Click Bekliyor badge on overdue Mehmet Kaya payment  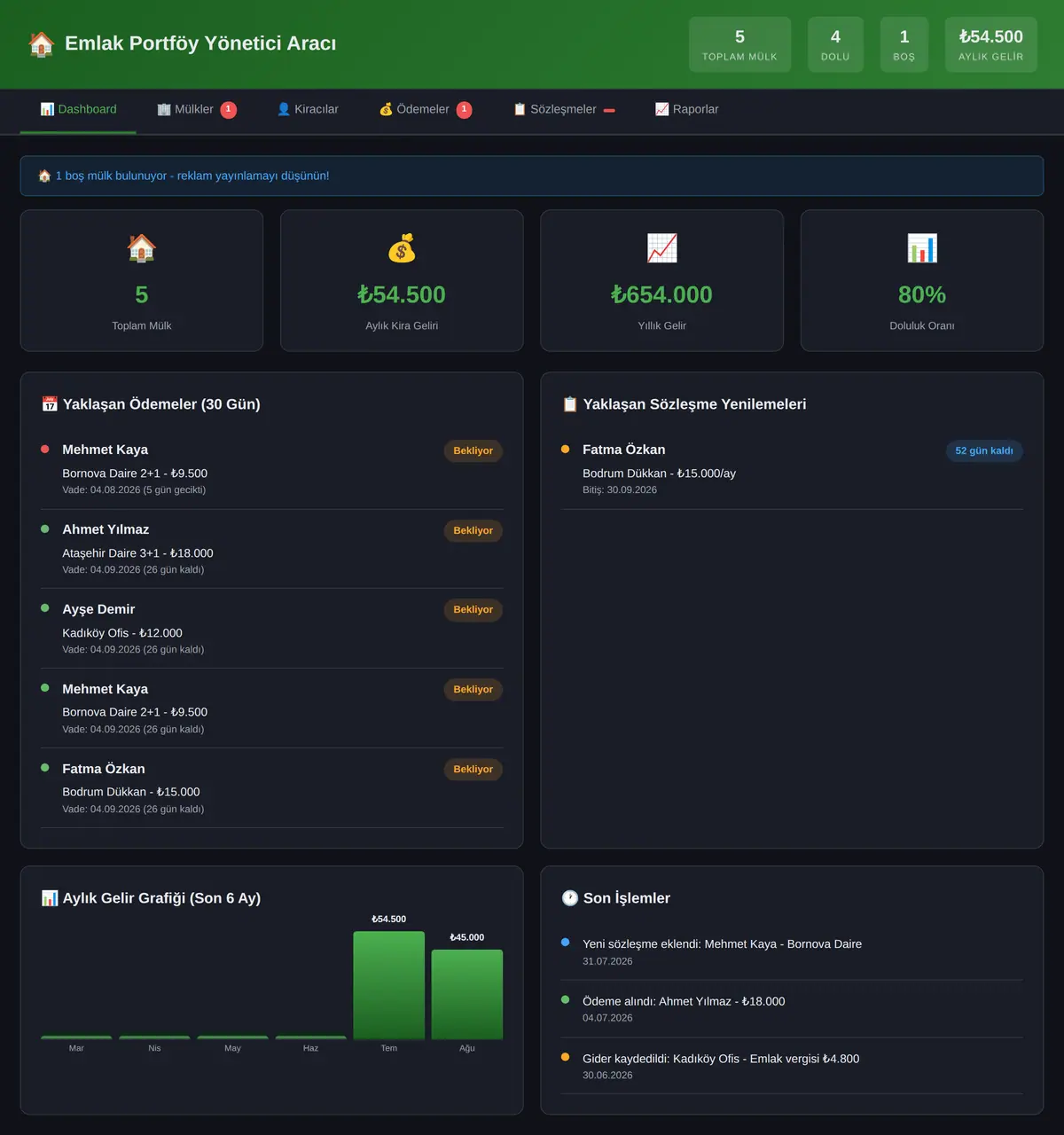[473, 451]
